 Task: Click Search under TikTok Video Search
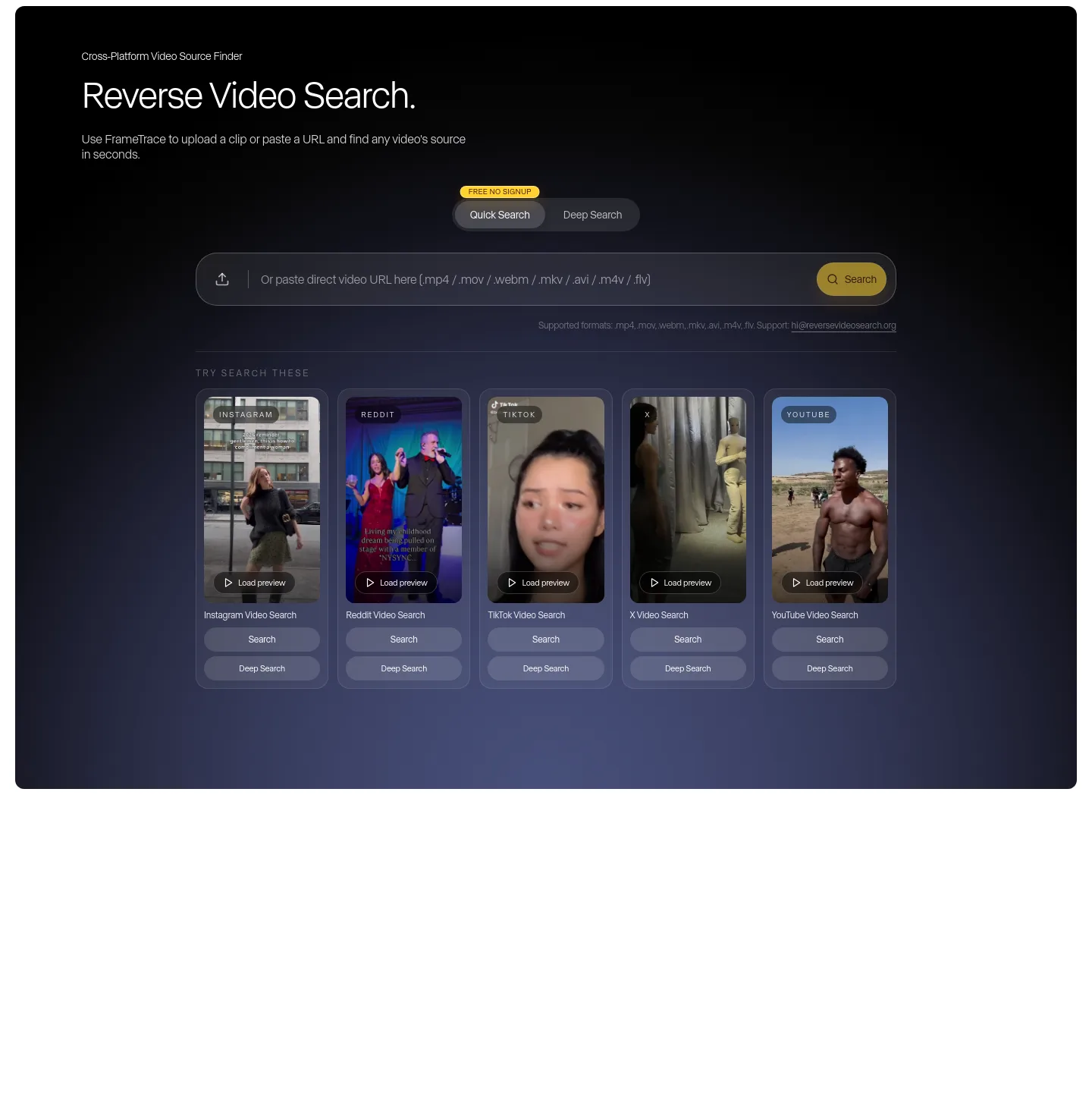click(x=546, y=640)
